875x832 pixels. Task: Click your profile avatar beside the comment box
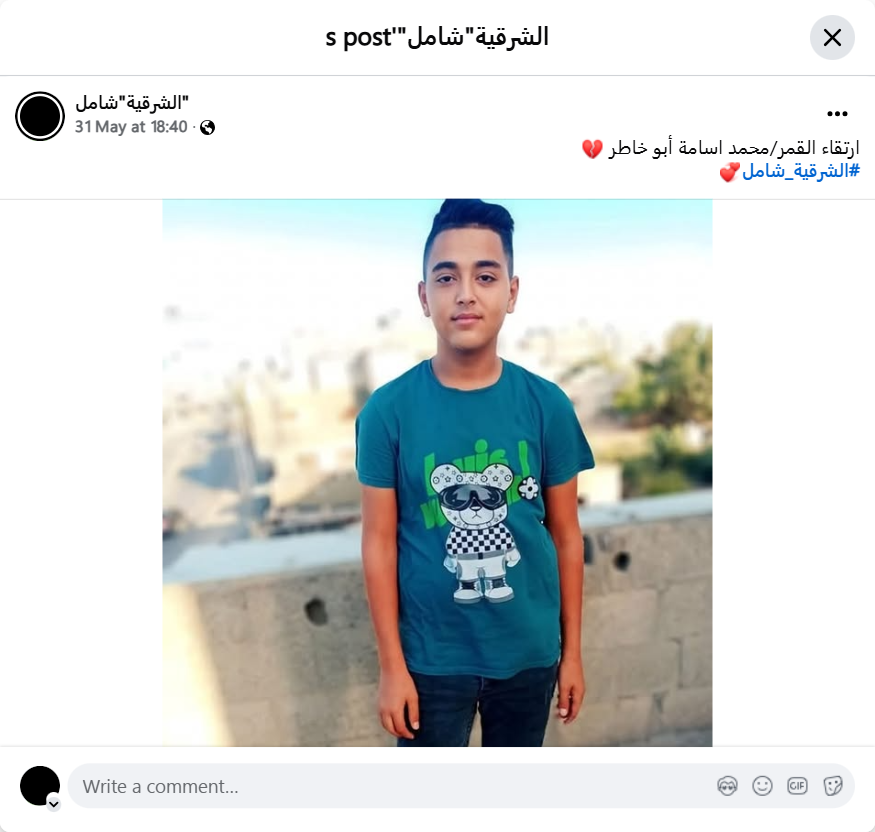[40, 786]
